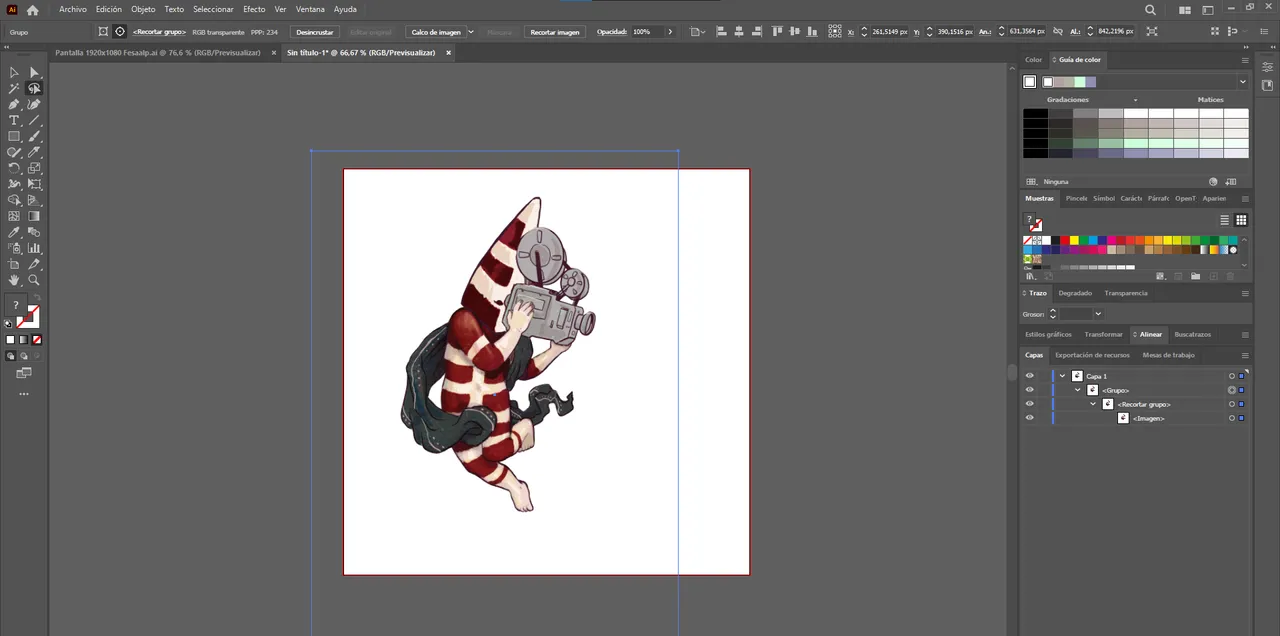Image resolution: width=1280 pixels, height=636 pixels.
Task: Set paint mode to solid Color
Action: click(x=11, y=340)
